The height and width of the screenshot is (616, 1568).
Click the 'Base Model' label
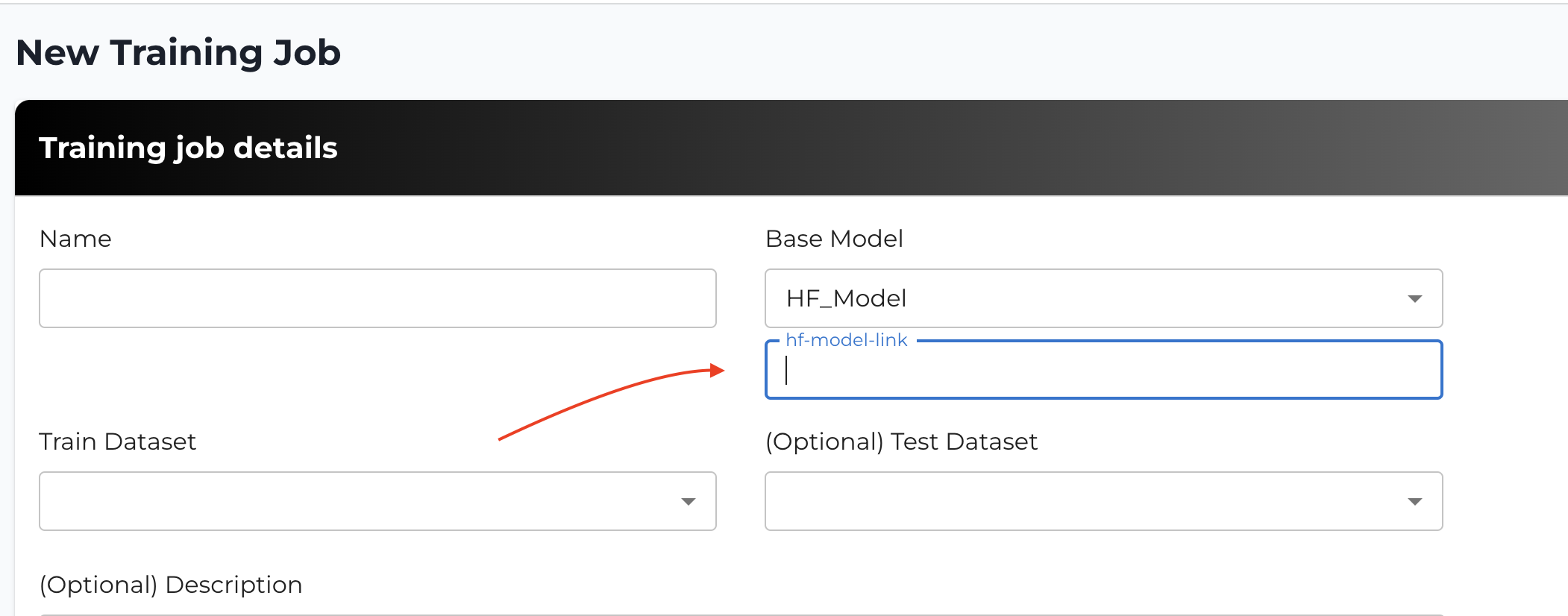(x=834, y=239)
